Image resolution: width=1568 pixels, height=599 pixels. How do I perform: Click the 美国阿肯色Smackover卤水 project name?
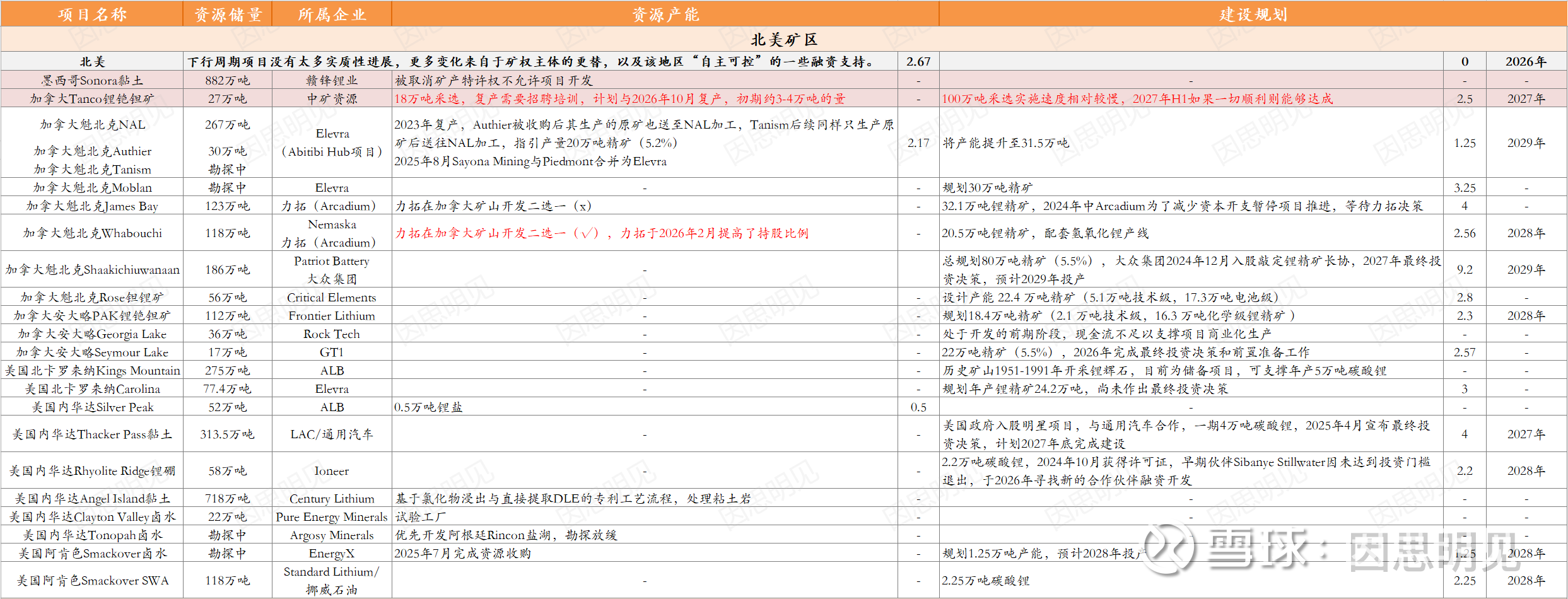click(x=93, y=553)
